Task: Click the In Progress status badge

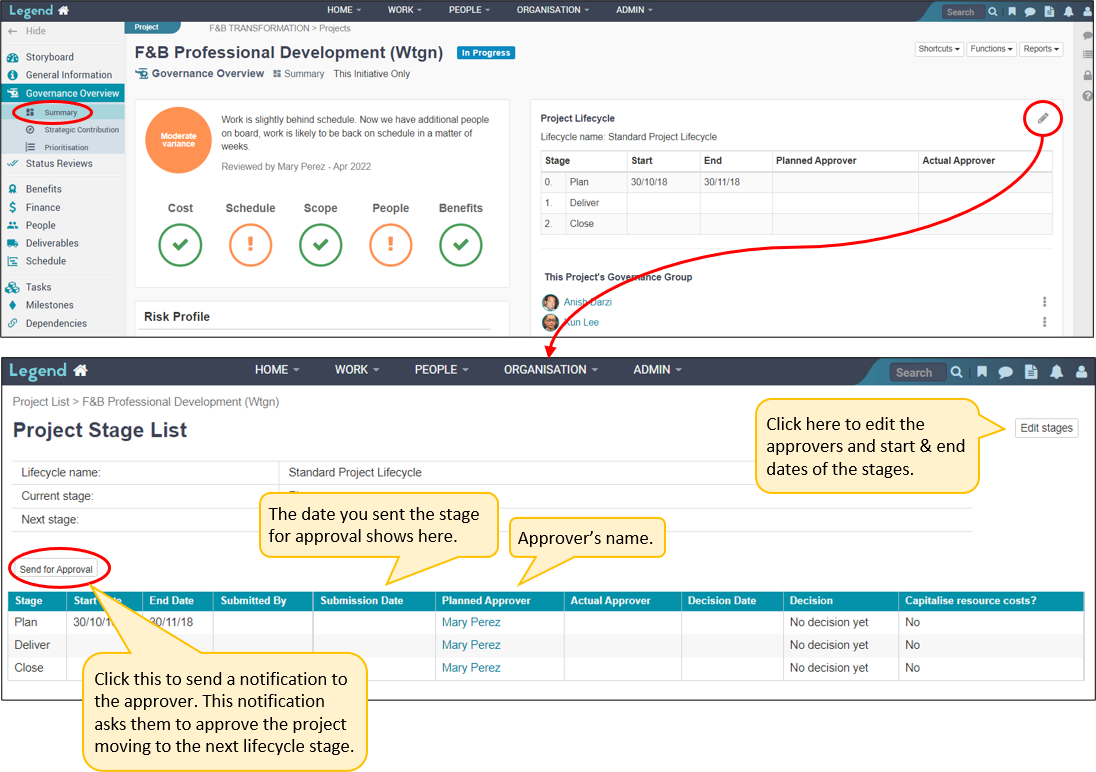Action: click(x=486, y=52)
